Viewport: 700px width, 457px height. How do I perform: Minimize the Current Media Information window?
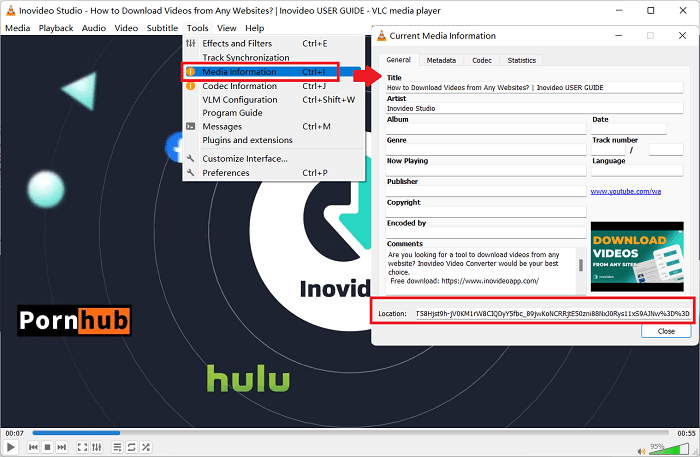pyautogui.click(x=618, y=36)
